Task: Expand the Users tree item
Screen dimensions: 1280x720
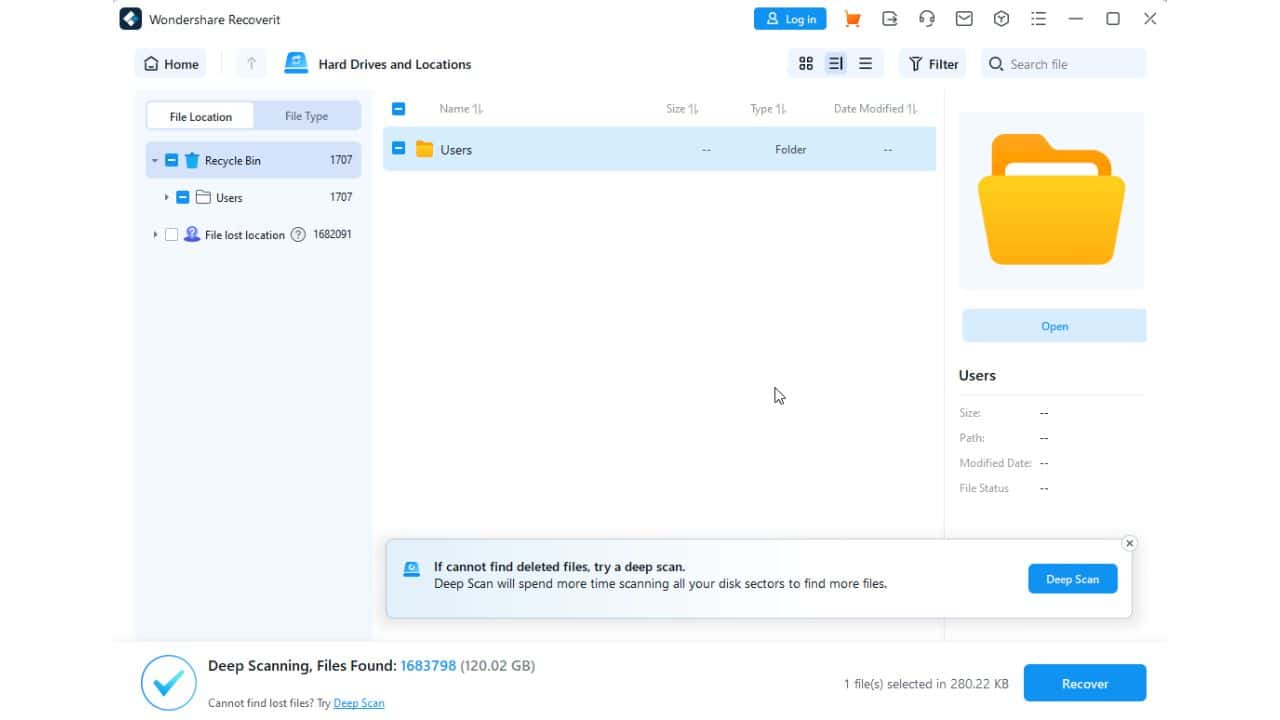Action: click(x=166, y=197)
